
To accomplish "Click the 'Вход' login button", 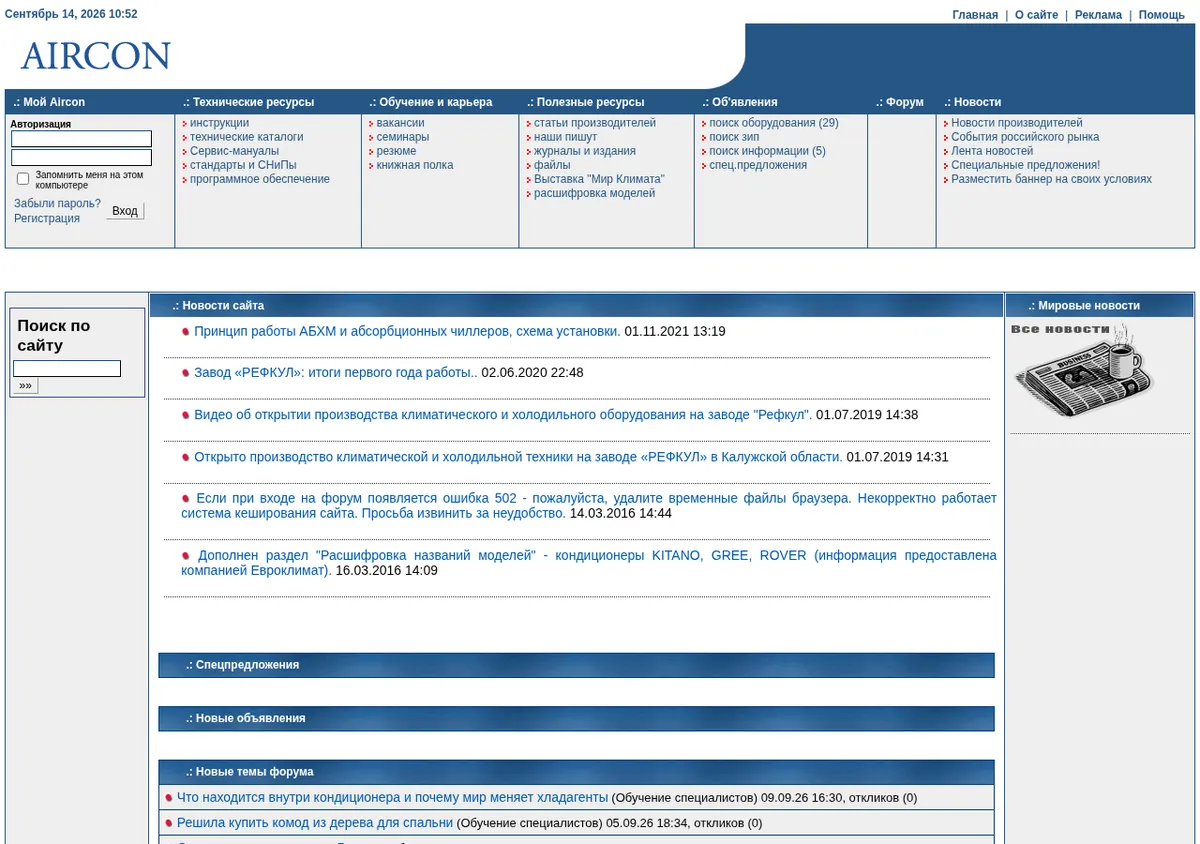I will pos(125,211).
